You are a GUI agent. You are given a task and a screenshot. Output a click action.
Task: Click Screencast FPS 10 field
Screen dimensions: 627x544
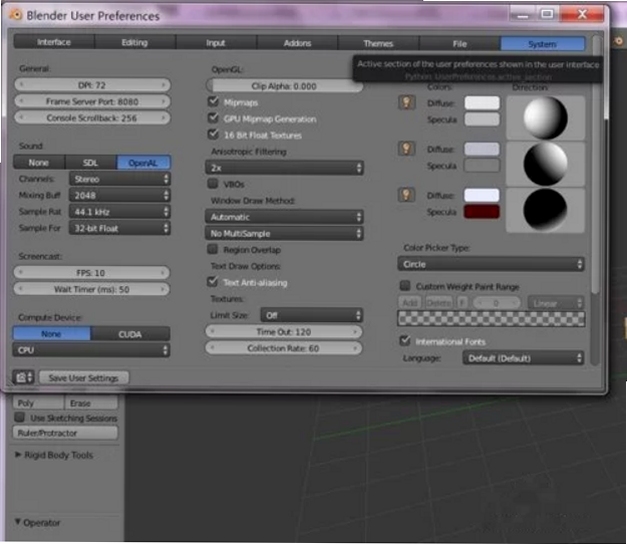tap(91, 273)
